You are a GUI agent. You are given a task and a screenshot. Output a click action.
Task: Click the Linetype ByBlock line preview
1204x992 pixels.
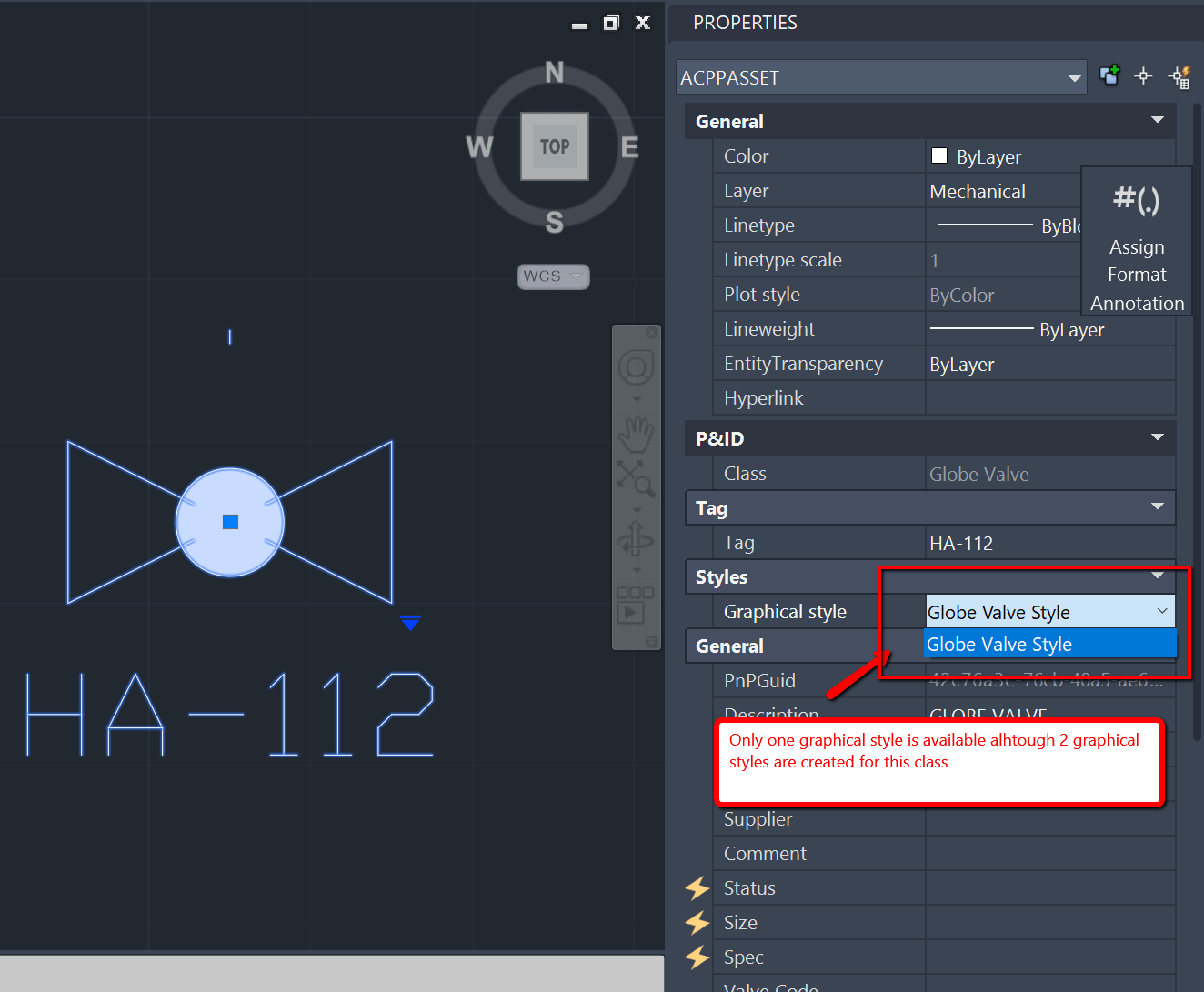point(984,225)
